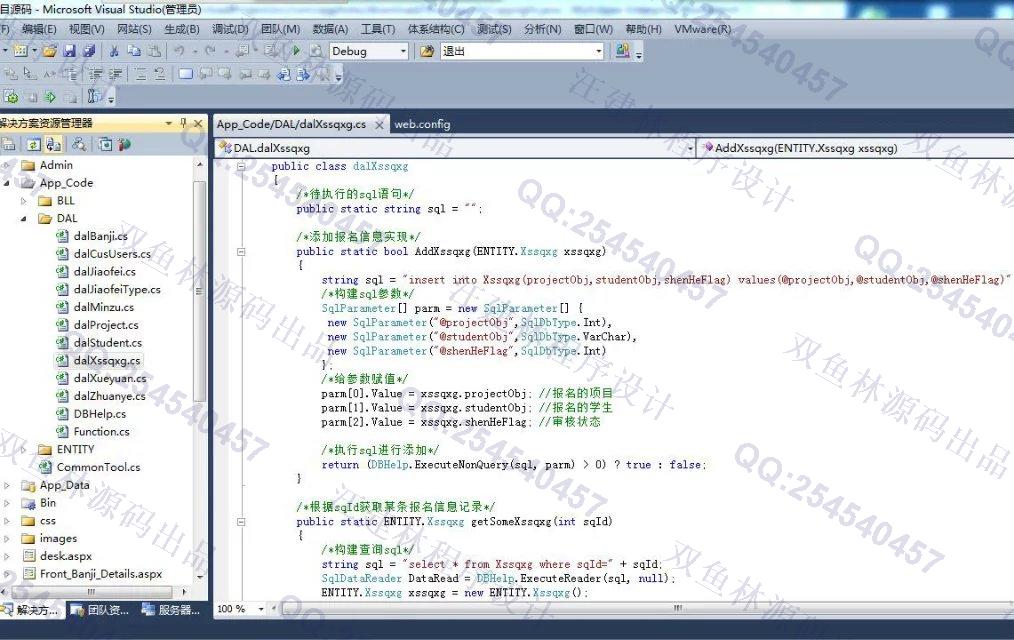Image resolution: width=1014 pixels, height=640 pixels.
Task: Collapse the AddXssqxg method code region
Action: coord(241,251)
